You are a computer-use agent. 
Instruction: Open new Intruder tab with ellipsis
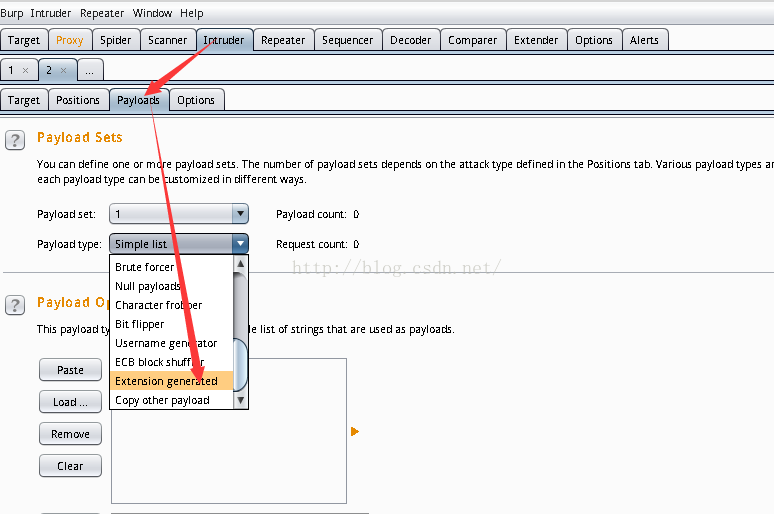[90, 70]
